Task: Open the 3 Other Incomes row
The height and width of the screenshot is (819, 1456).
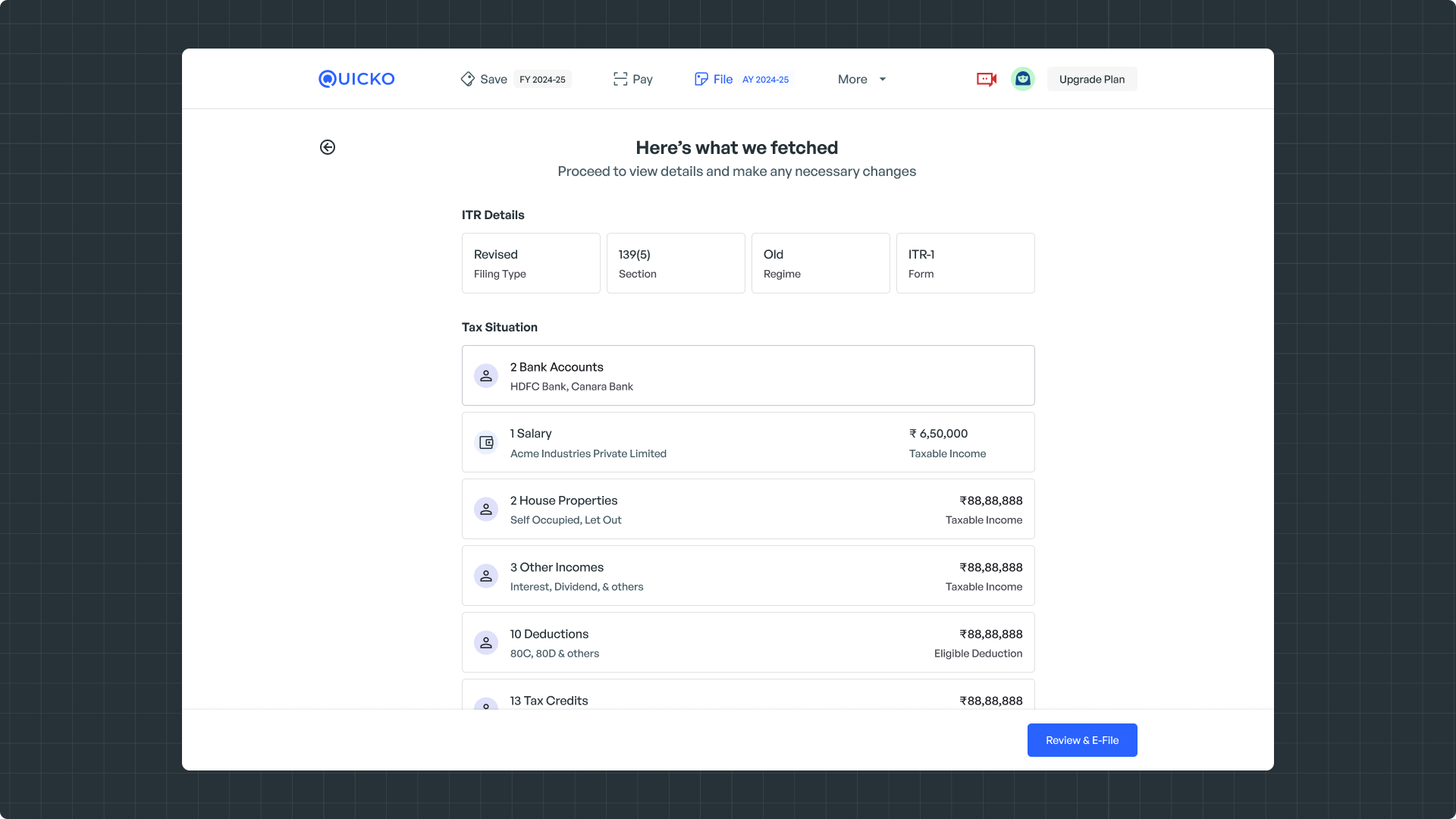Action: [x=748, y=576]
